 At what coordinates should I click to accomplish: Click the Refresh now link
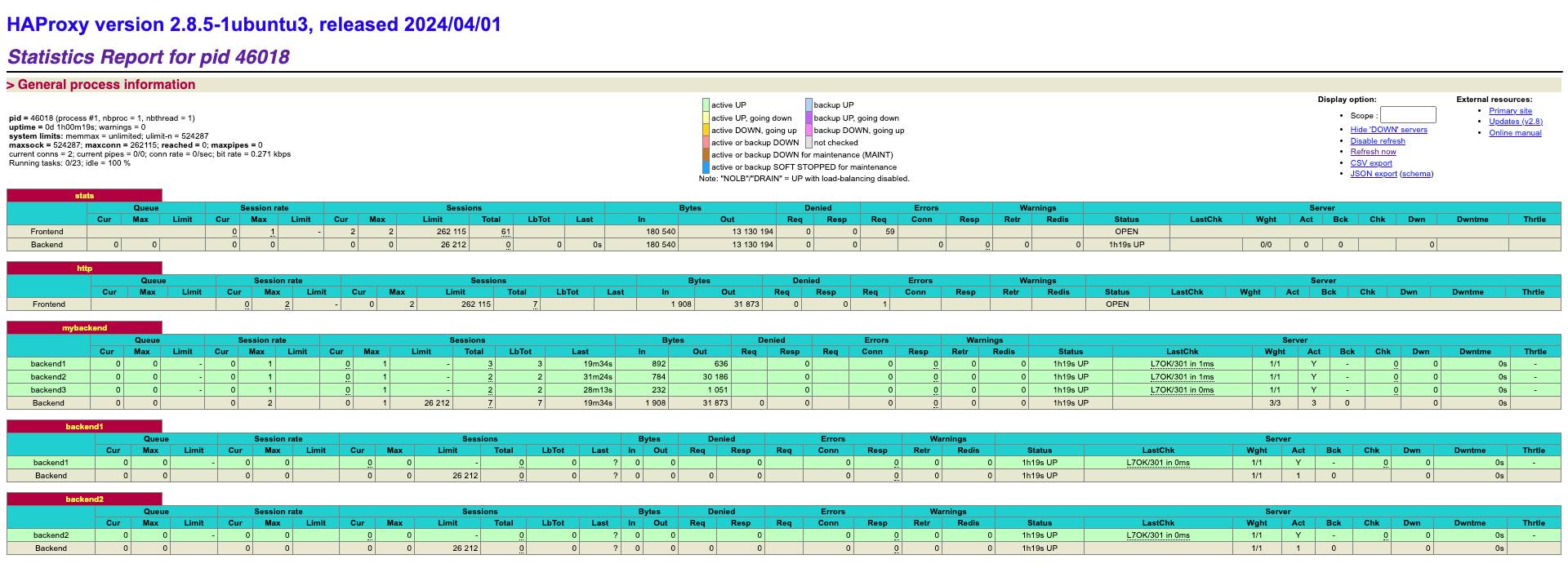tap(1373, 152)
